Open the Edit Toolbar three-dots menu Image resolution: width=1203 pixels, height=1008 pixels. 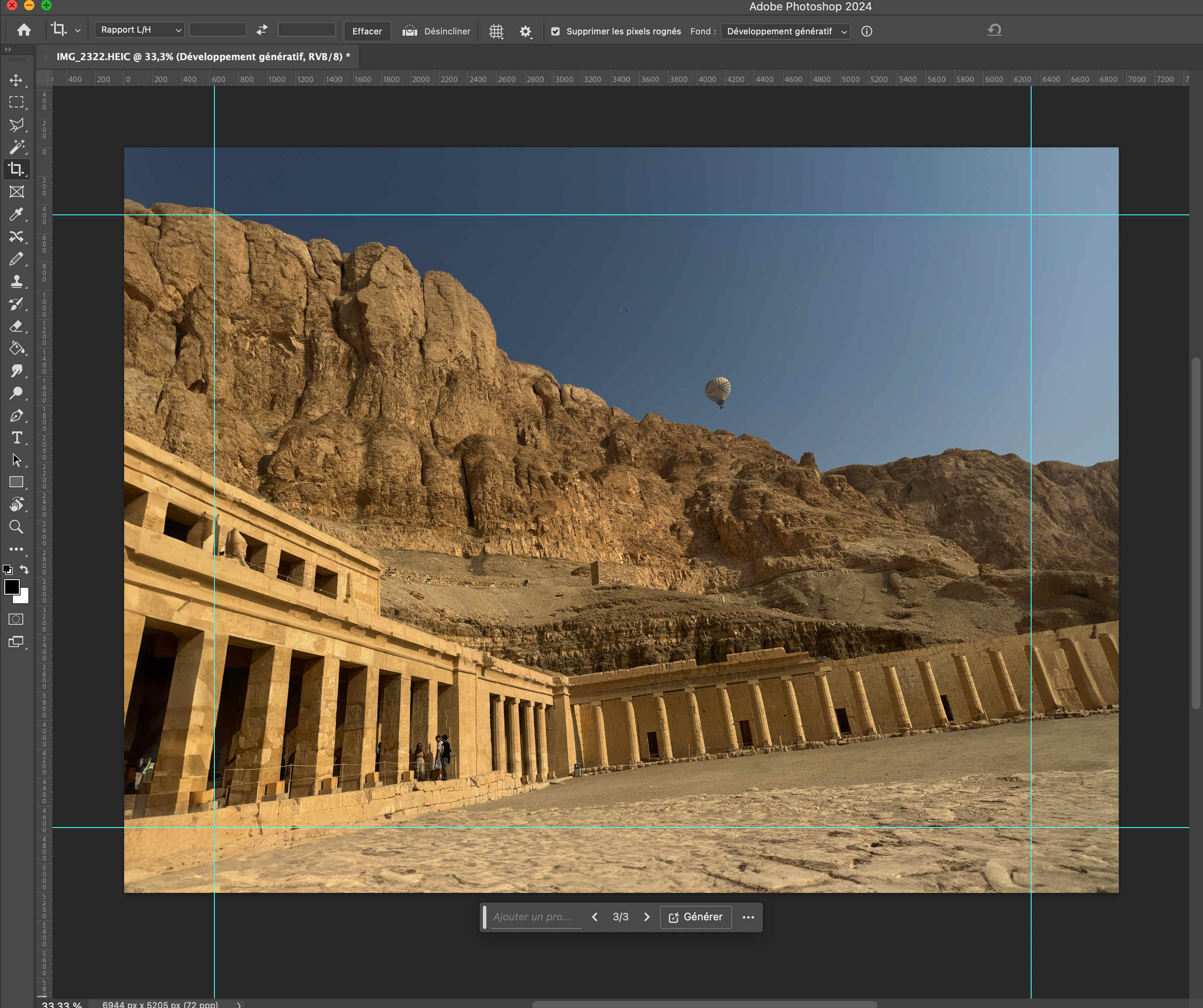coord(17,549)
